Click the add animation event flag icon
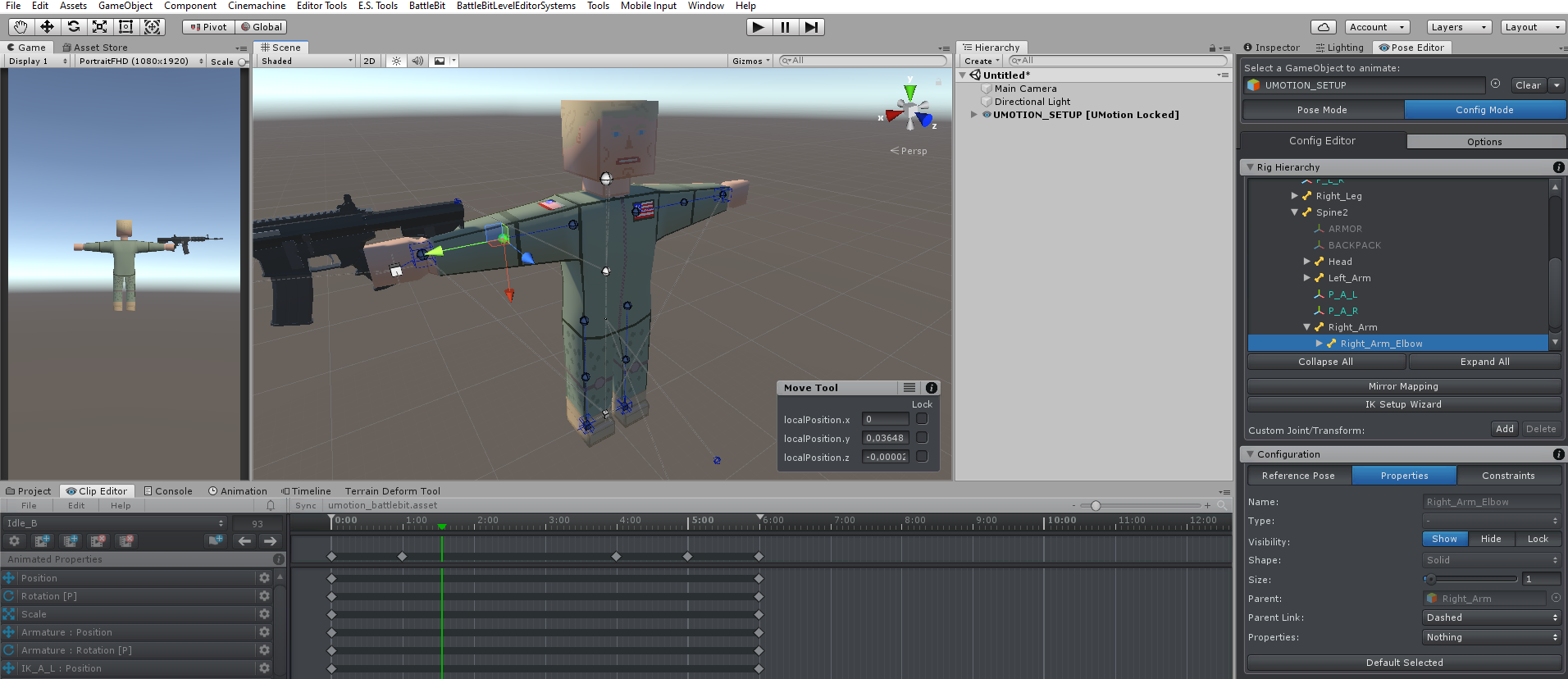Viewport: 1568px width, 679px height. (216, 541)
